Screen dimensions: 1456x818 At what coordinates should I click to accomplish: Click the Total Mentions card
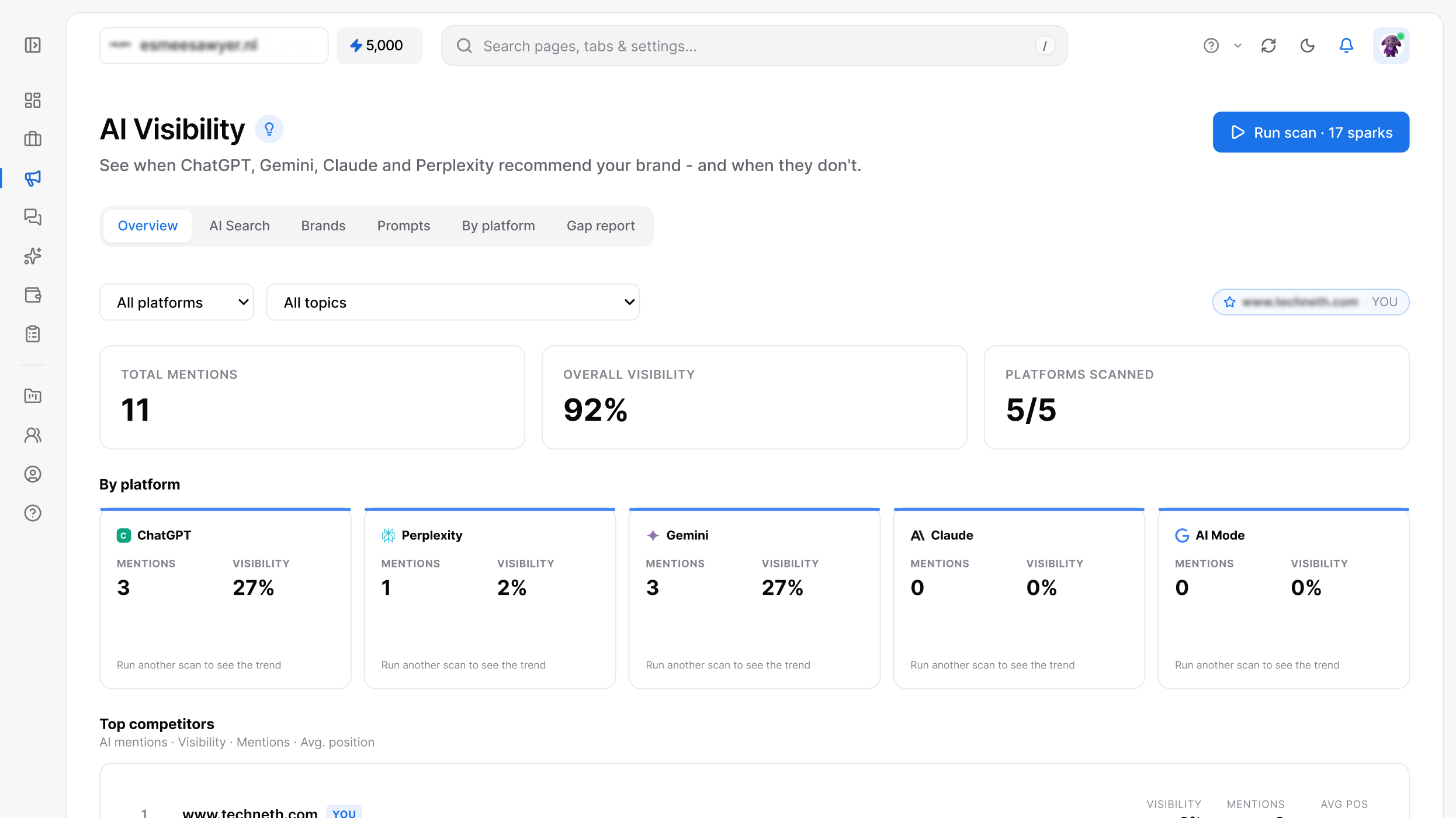click(x=312, y=397)
